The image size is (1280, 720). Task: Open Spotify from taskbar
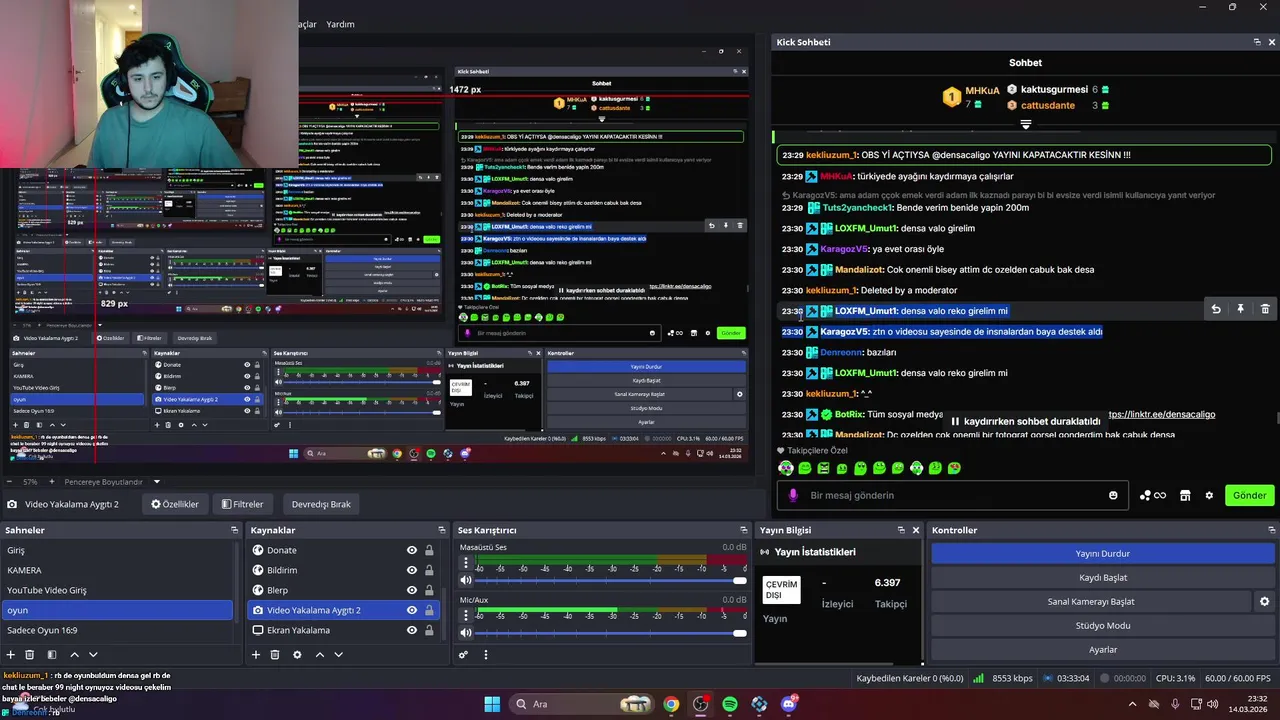(x=730, y=704)
